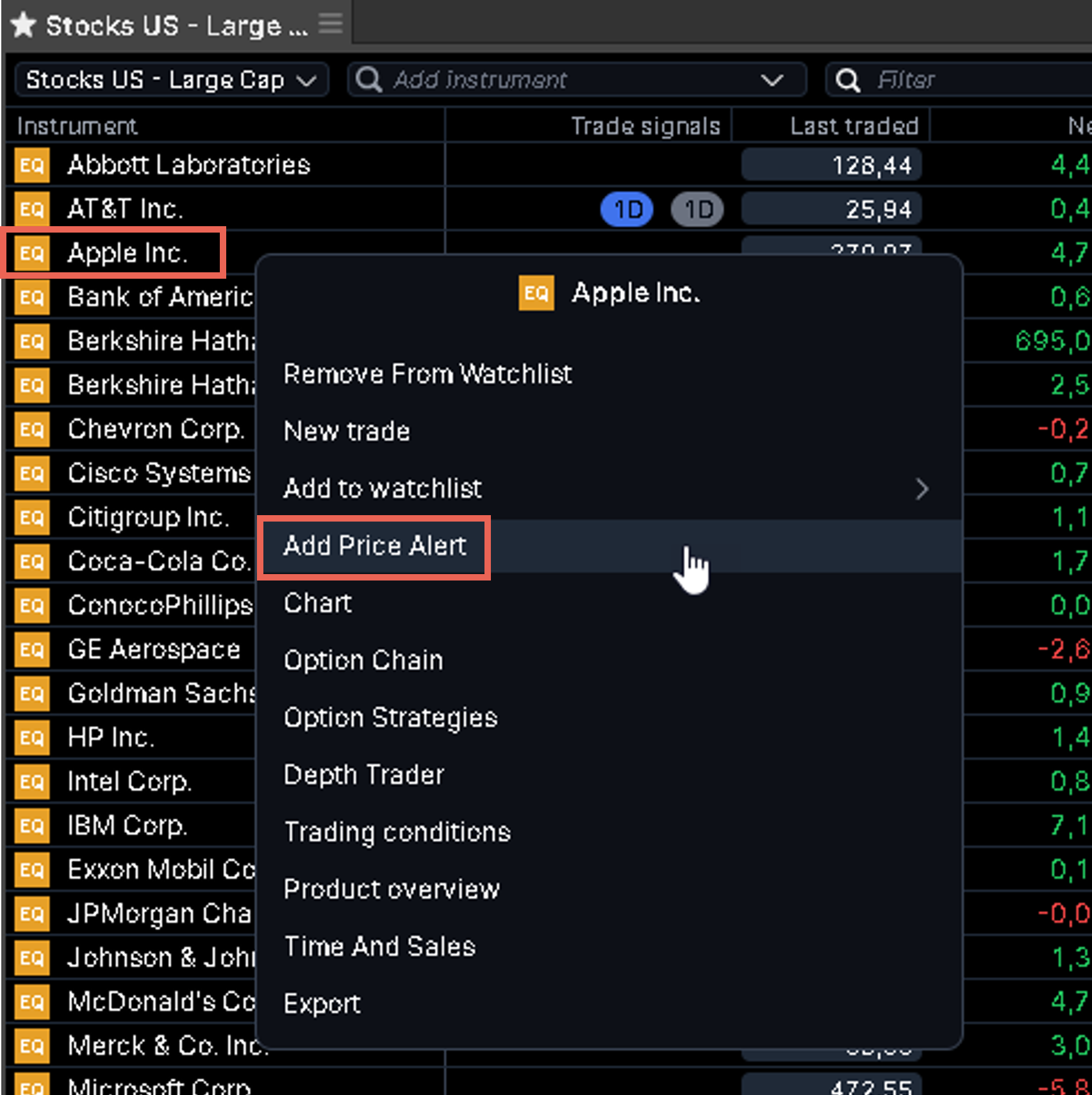Click the 128,44 last traded price button
The width and height of the screenshot is (1092, 1095).
pyautogui.click(x=831, y=165)
